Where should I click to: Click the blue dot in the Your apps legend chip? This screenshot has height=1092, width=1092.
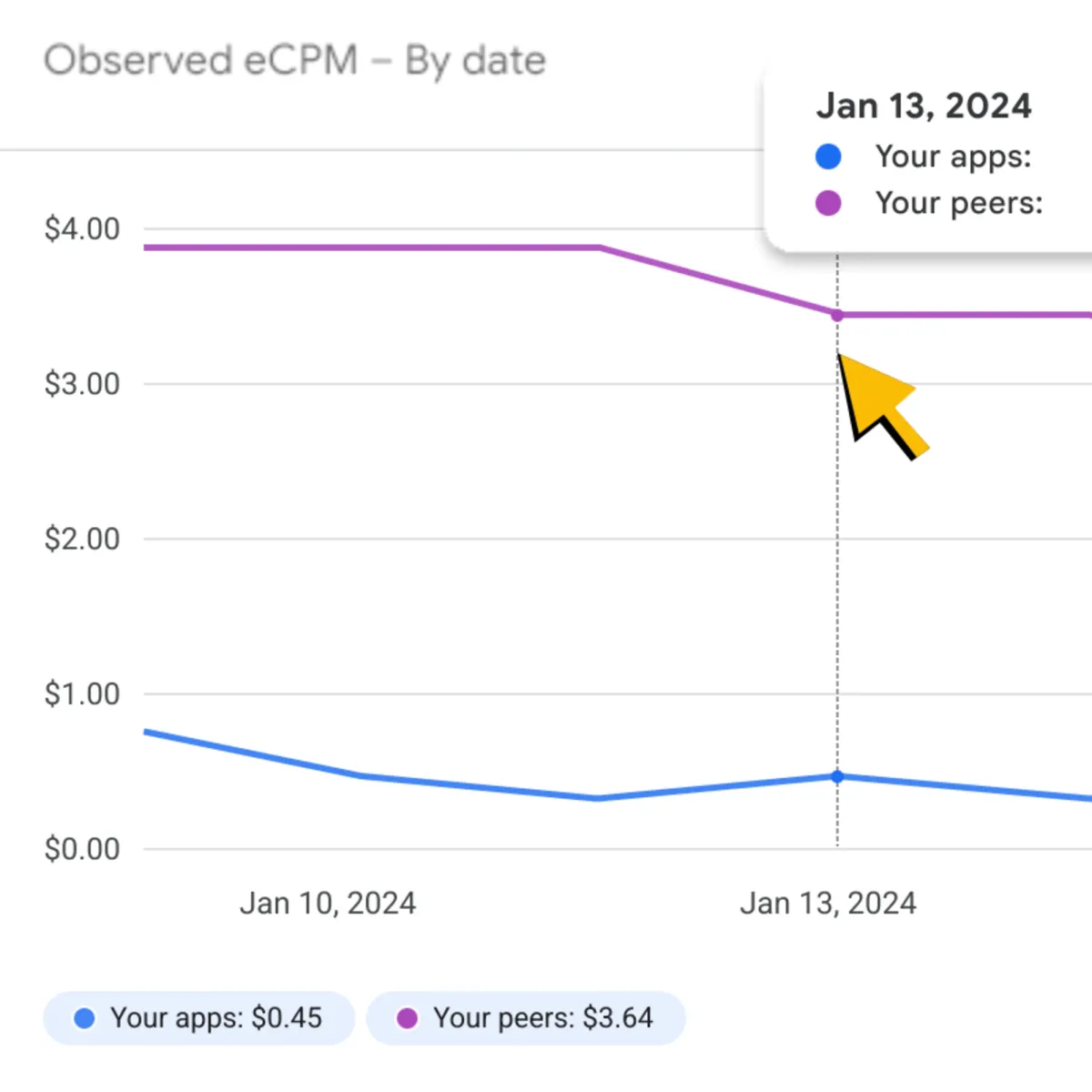(85, 1018)
